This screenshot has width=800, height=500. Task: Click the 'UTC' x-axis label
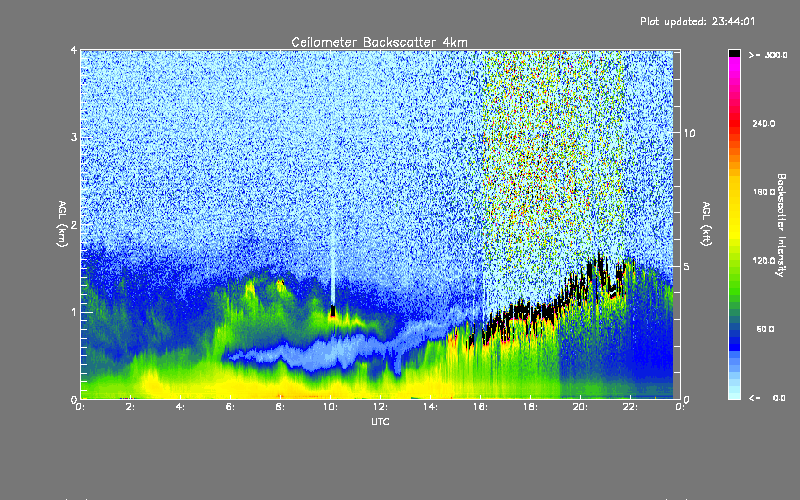tap(380, 421)
